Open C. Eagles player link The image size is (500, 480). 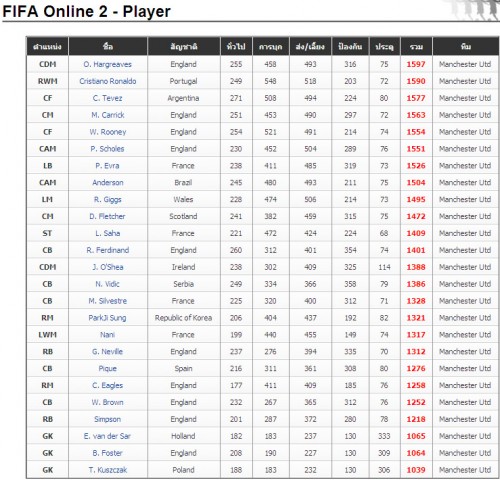point(107,385)
